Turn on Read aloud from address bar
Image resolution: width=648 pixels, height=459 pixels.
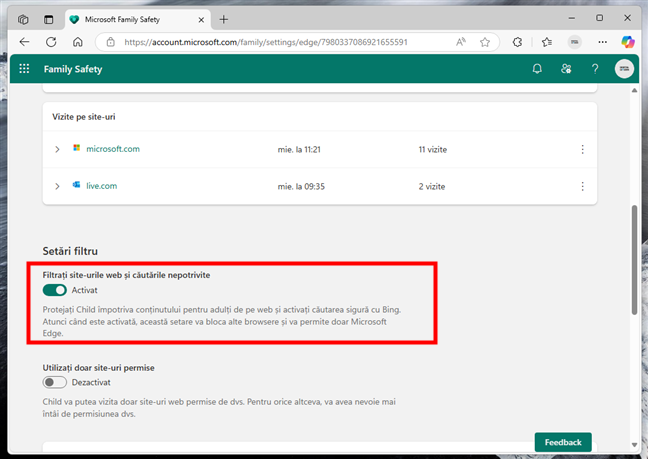point(461,42)
